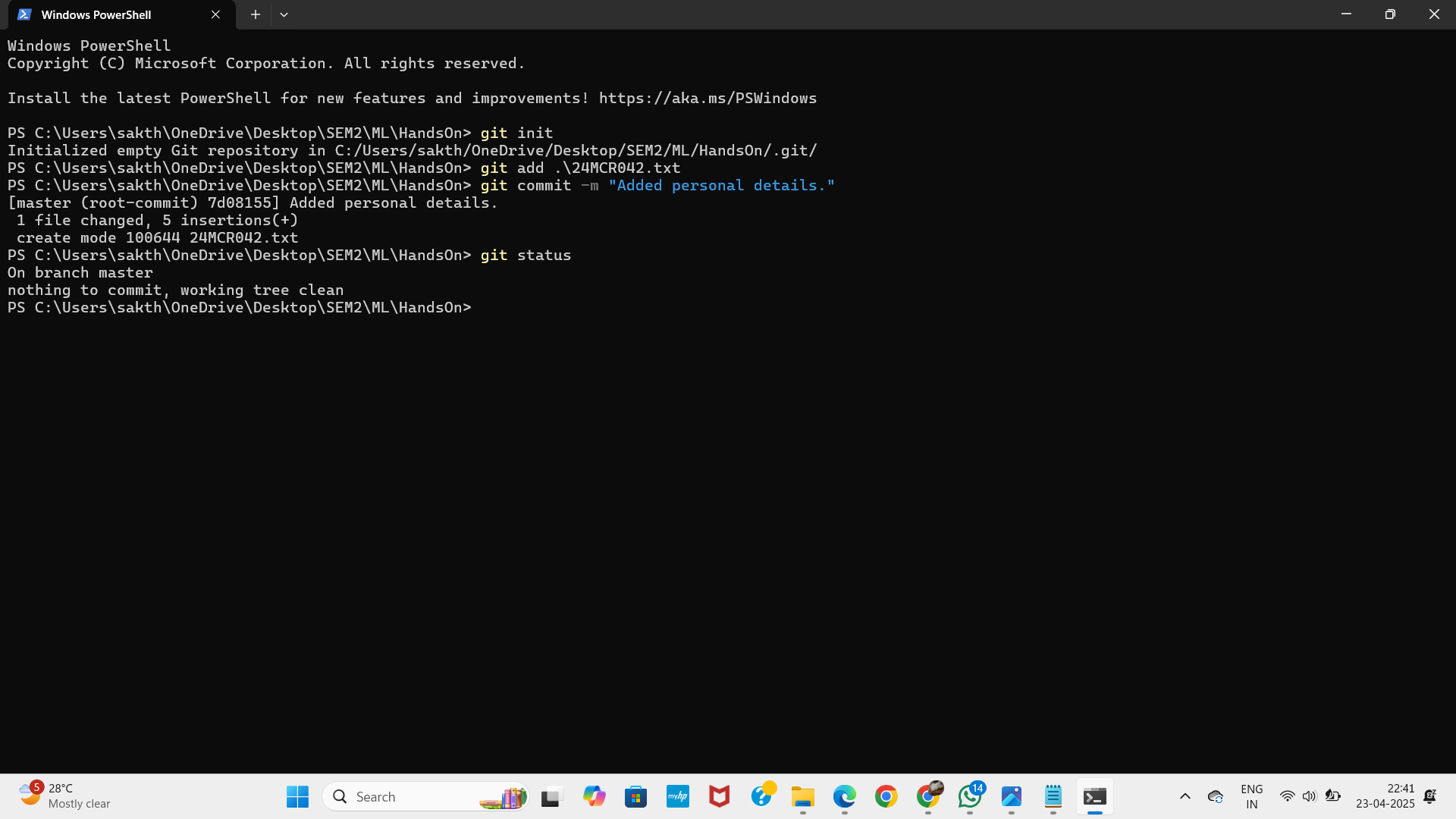Click the 'git add .\24MCR042.txt' command
The width and height of the screenshot is (1456, 819).
pyautogui.click(x=580, y=168)
